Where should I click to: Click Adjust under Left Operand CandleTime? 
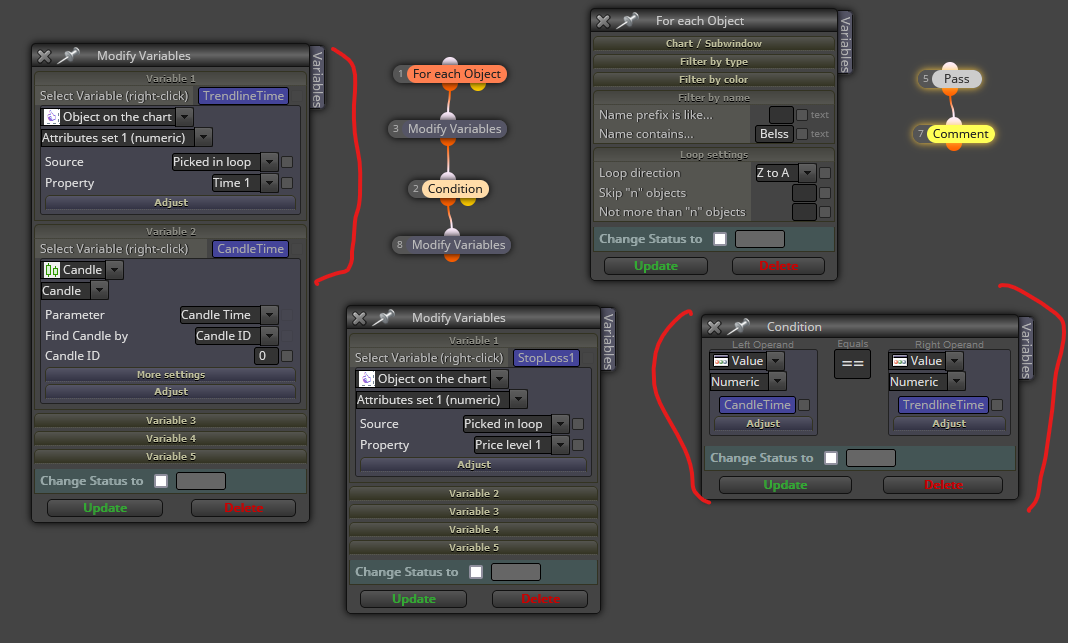pos(763,423)
